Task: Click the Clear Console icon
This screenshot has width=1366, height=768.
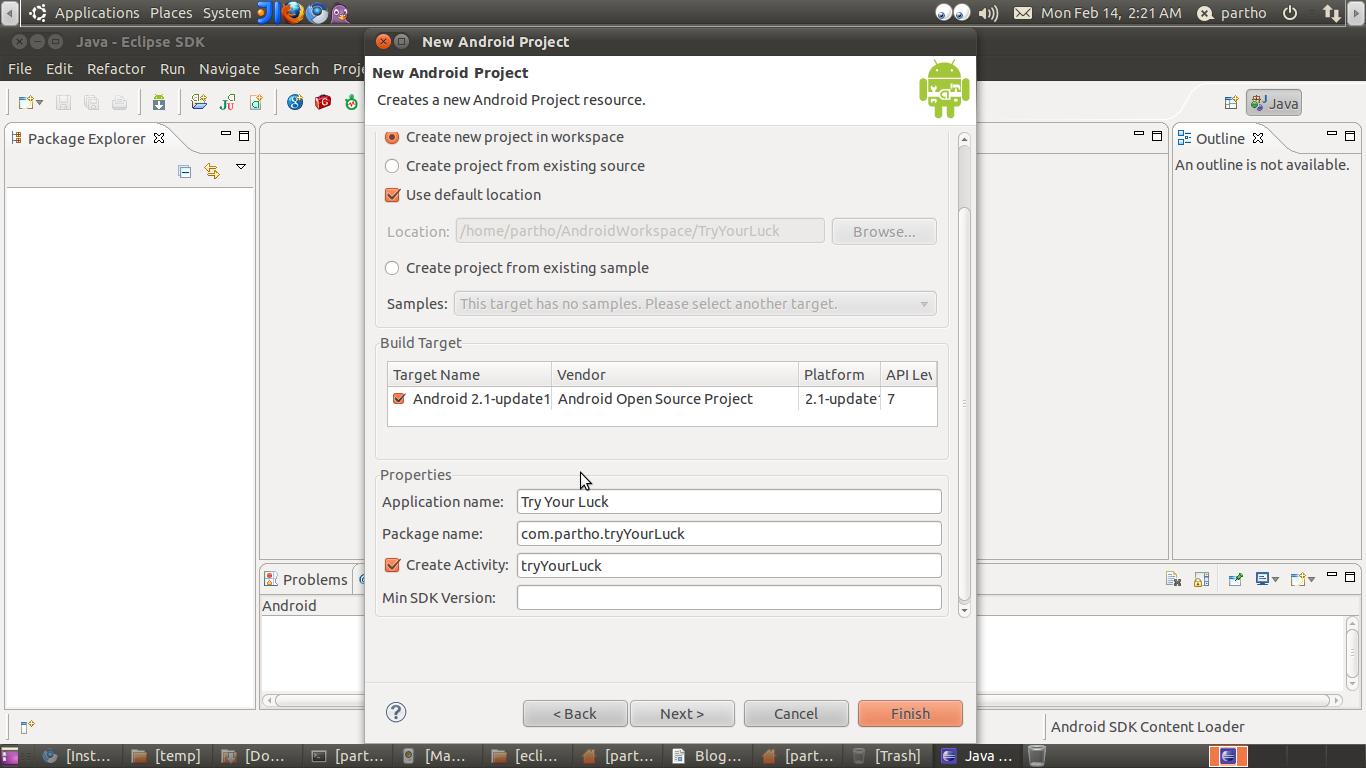Action: click(x=1174, y=579)
